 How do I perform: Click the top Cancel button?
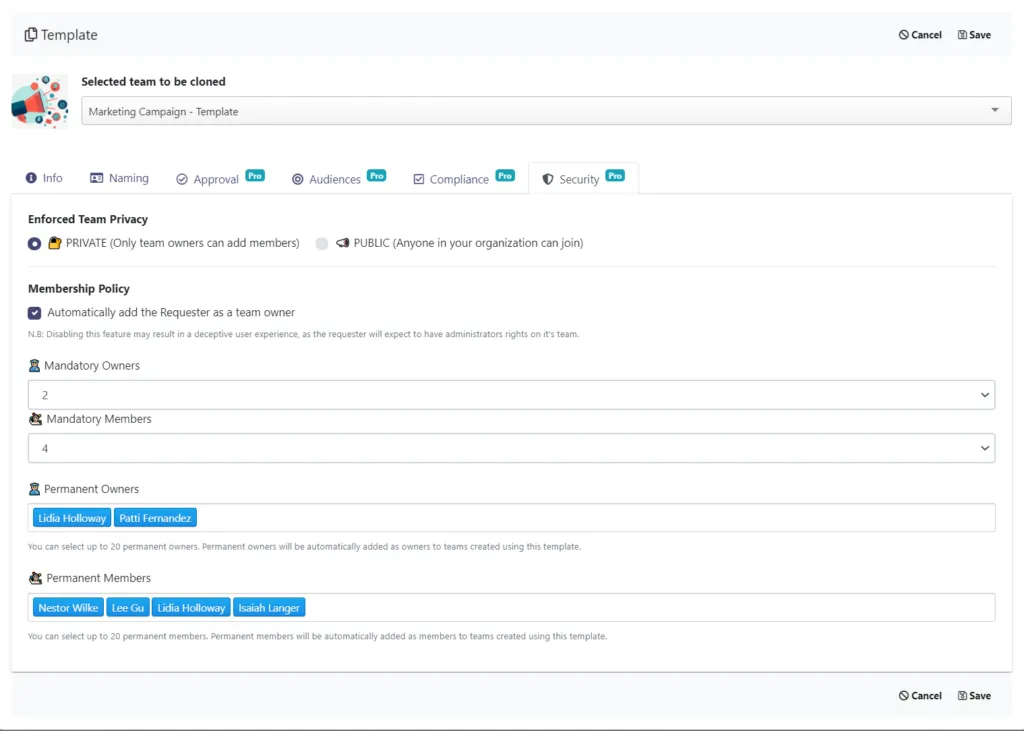pyautogui.click(x=920, y=35)
